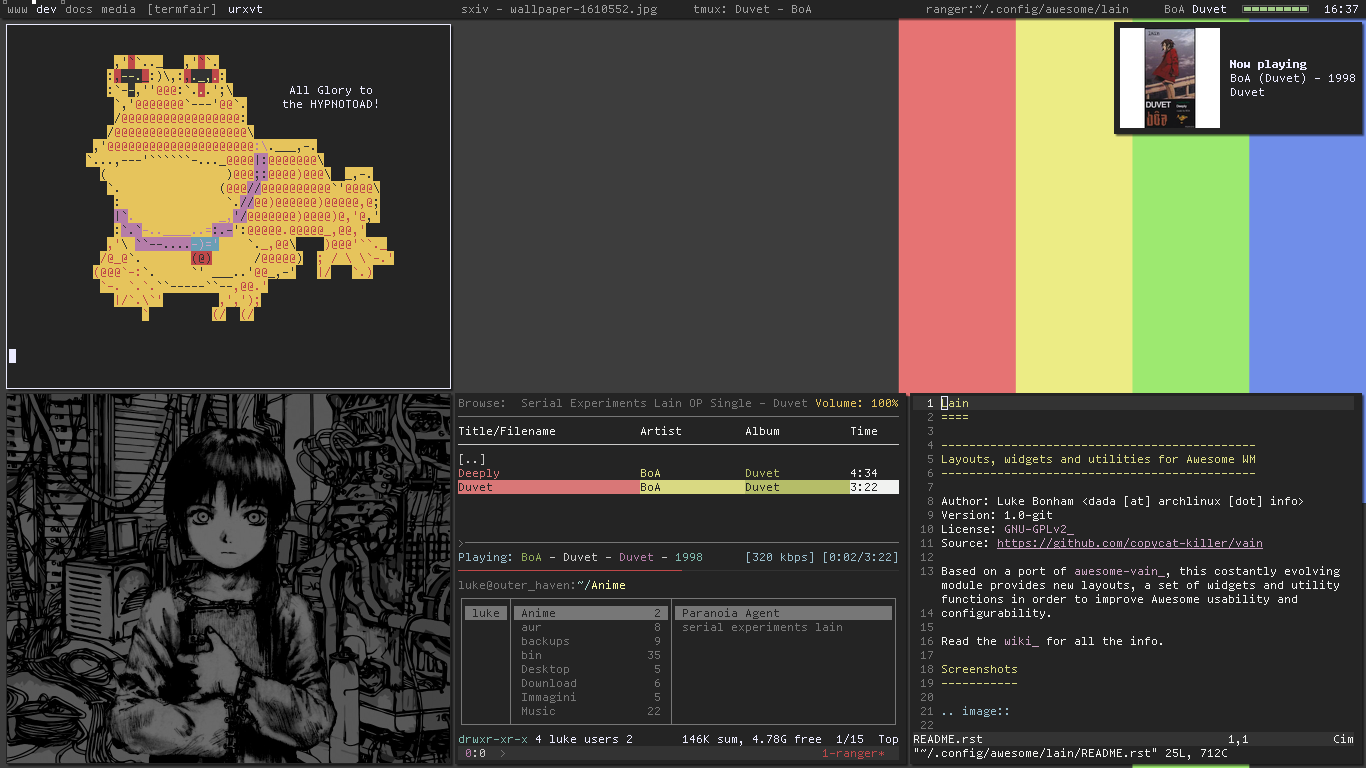Click the HYPNOTOAD ASCII art in urxvt
1366x768 pixels.
pos(240,187)
